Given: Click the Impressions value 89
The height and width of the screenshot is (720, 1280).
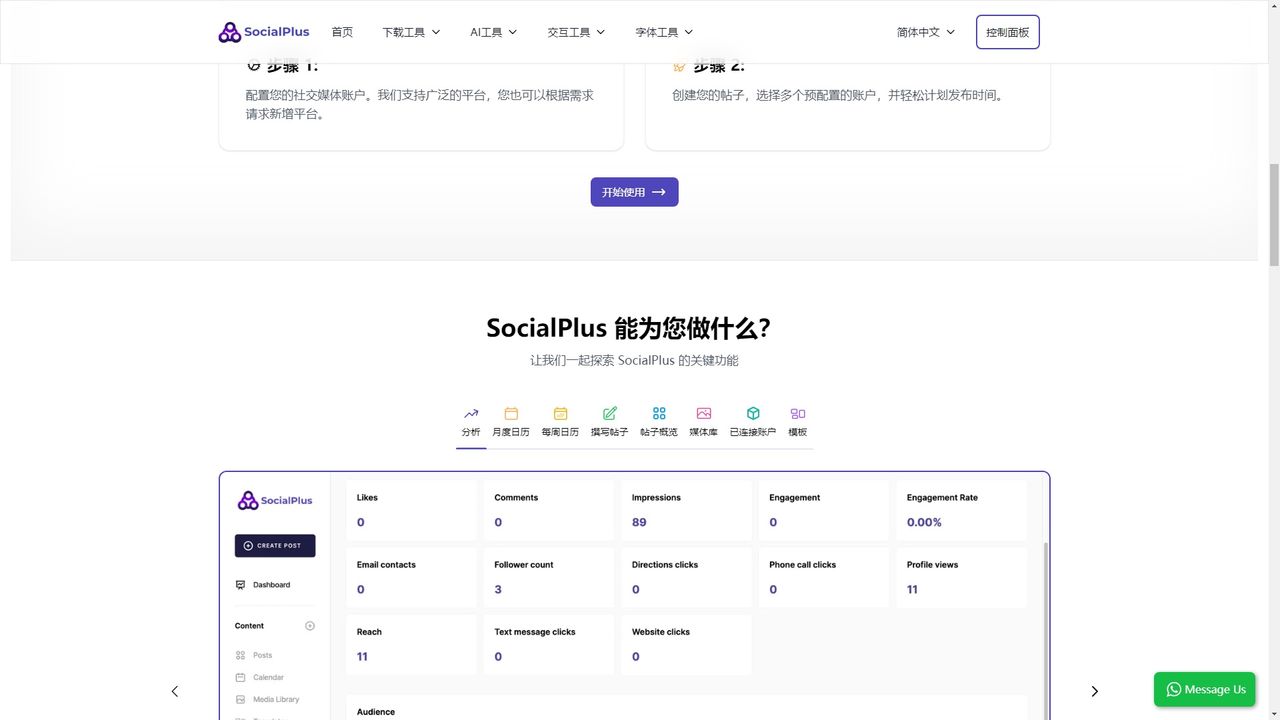Looking at the screenshot, I should [x=639, y=522].
